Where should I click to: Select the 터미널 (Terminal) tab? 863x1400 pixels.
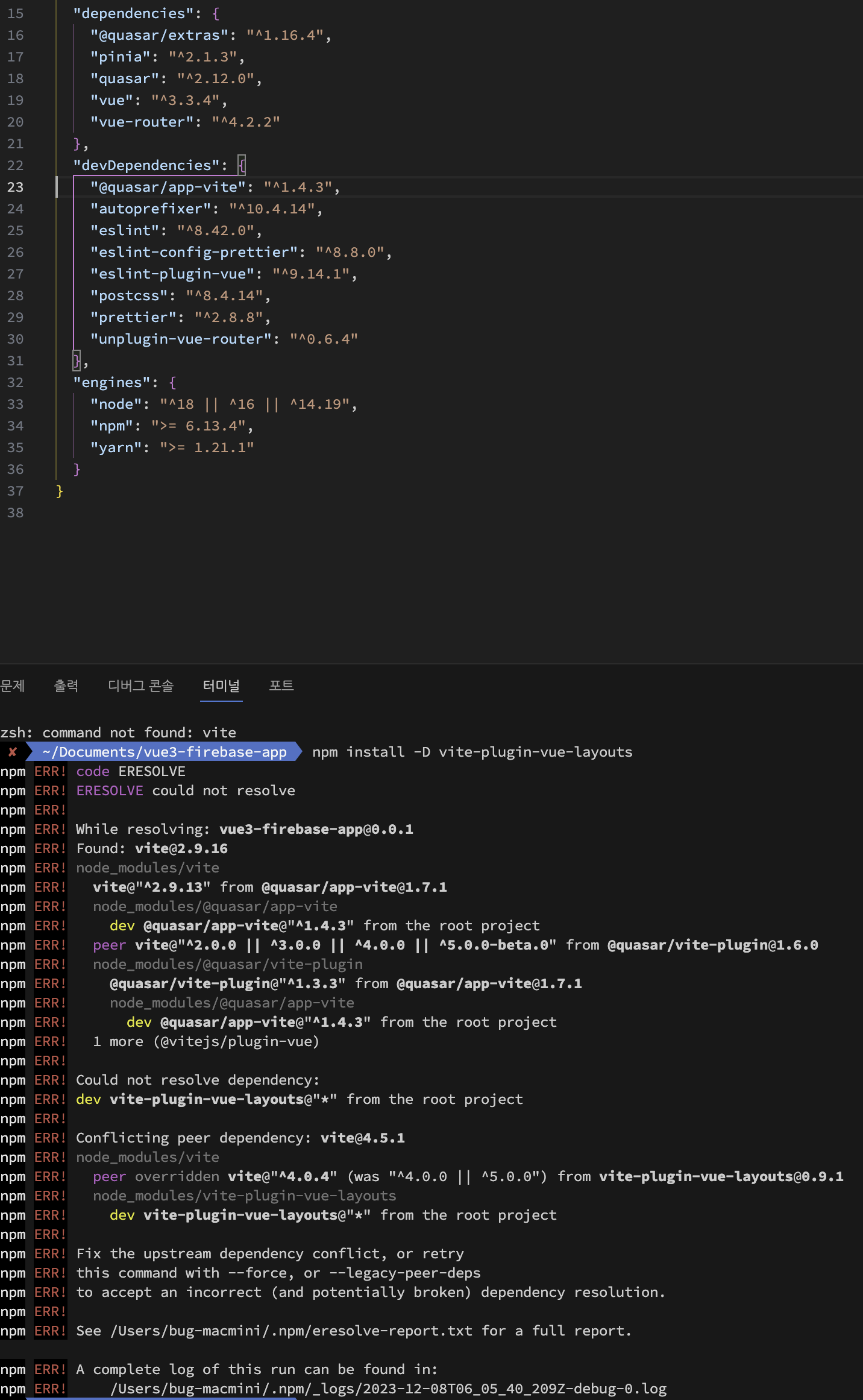(x=221, y=686)
